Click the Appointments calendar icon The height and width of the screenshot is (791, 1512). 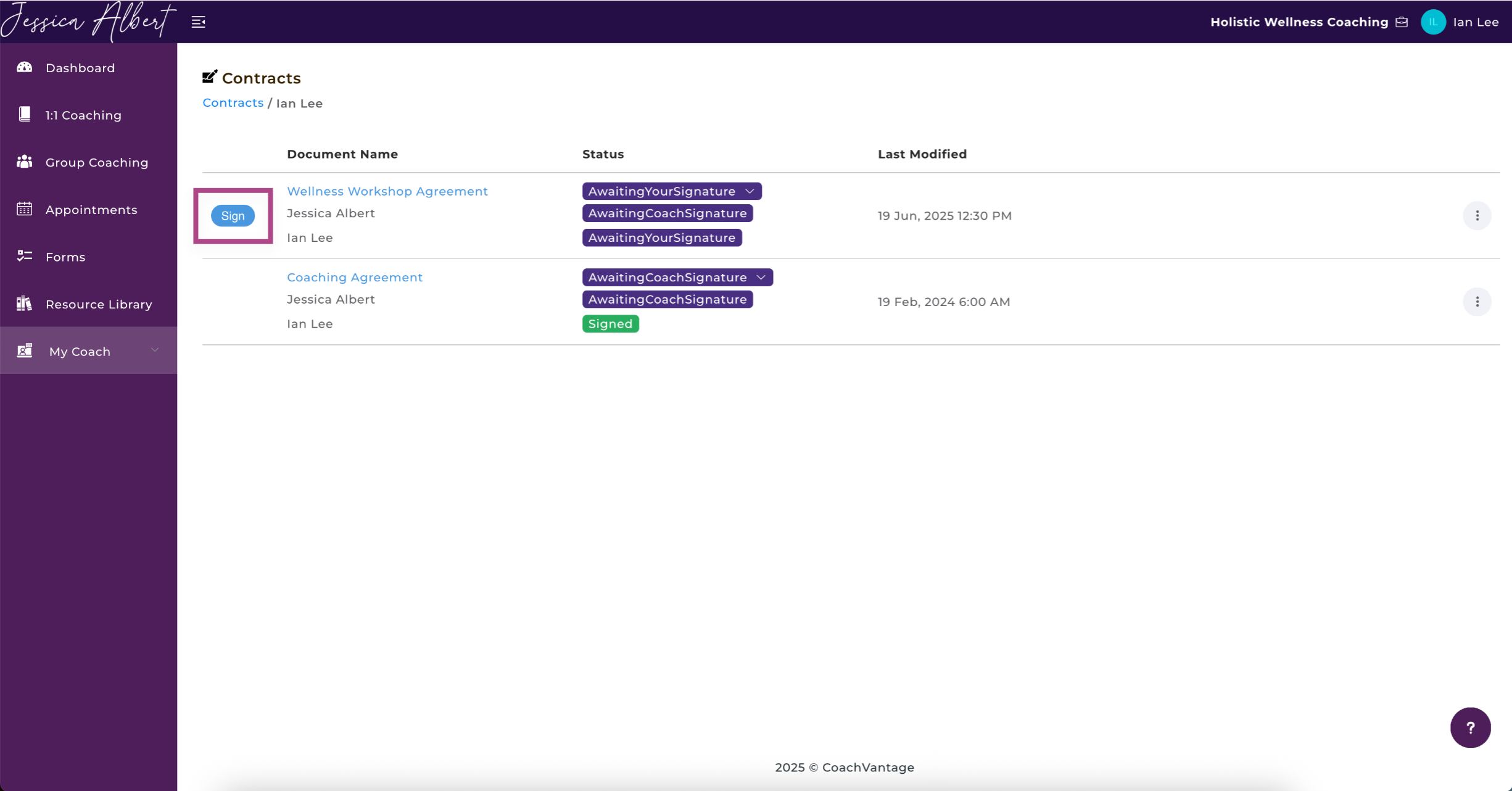point(25,209)
